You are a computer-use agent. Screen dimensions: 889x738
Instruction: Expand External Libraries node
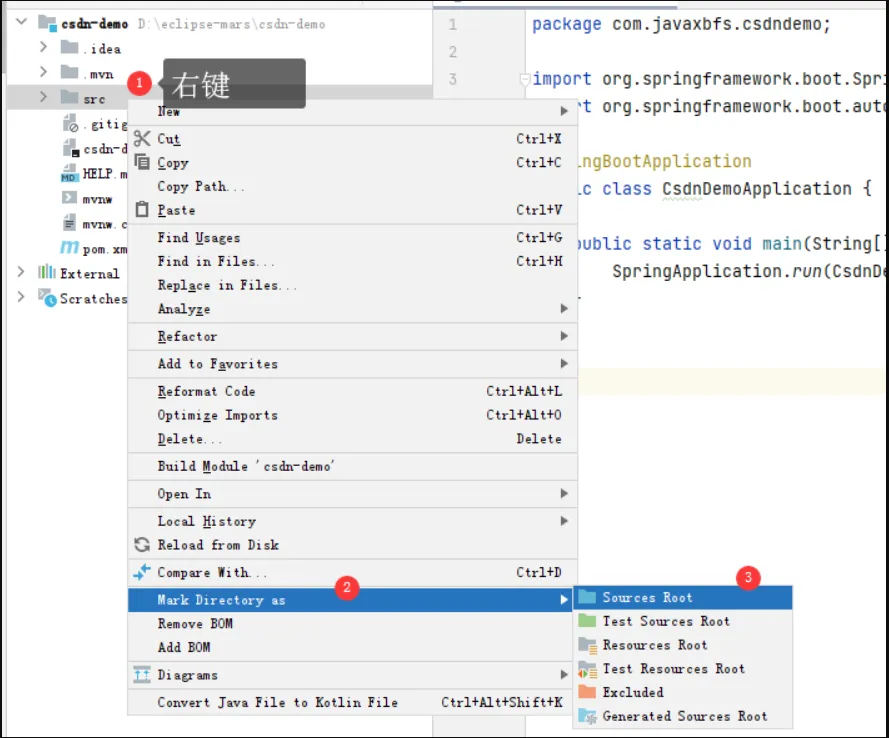tap(21, 272)
